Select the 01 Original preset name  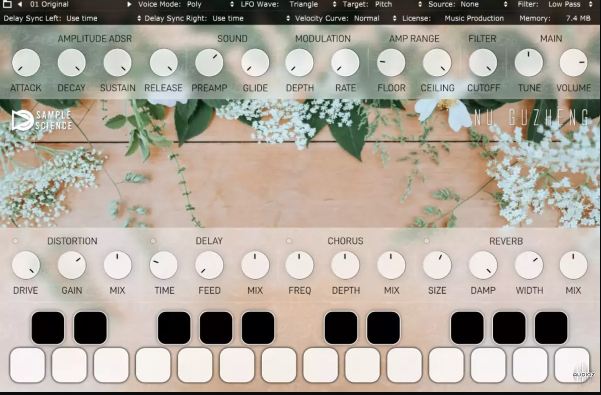click(x=49, y=4)
